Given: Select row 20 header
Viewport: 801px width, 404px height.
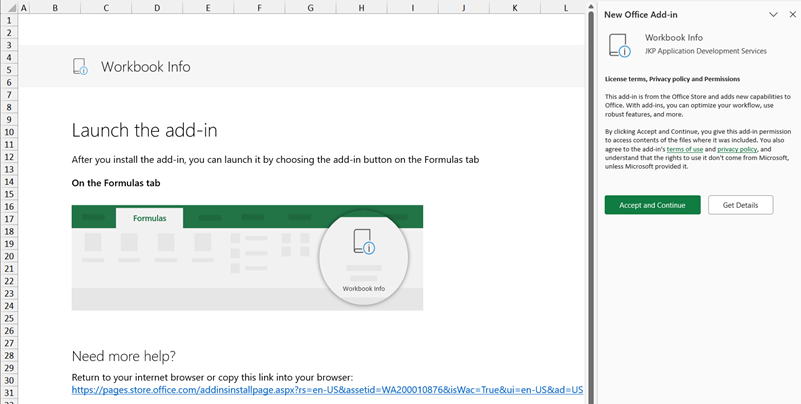Looking at the screenshot, I should (x=9, y=256).
